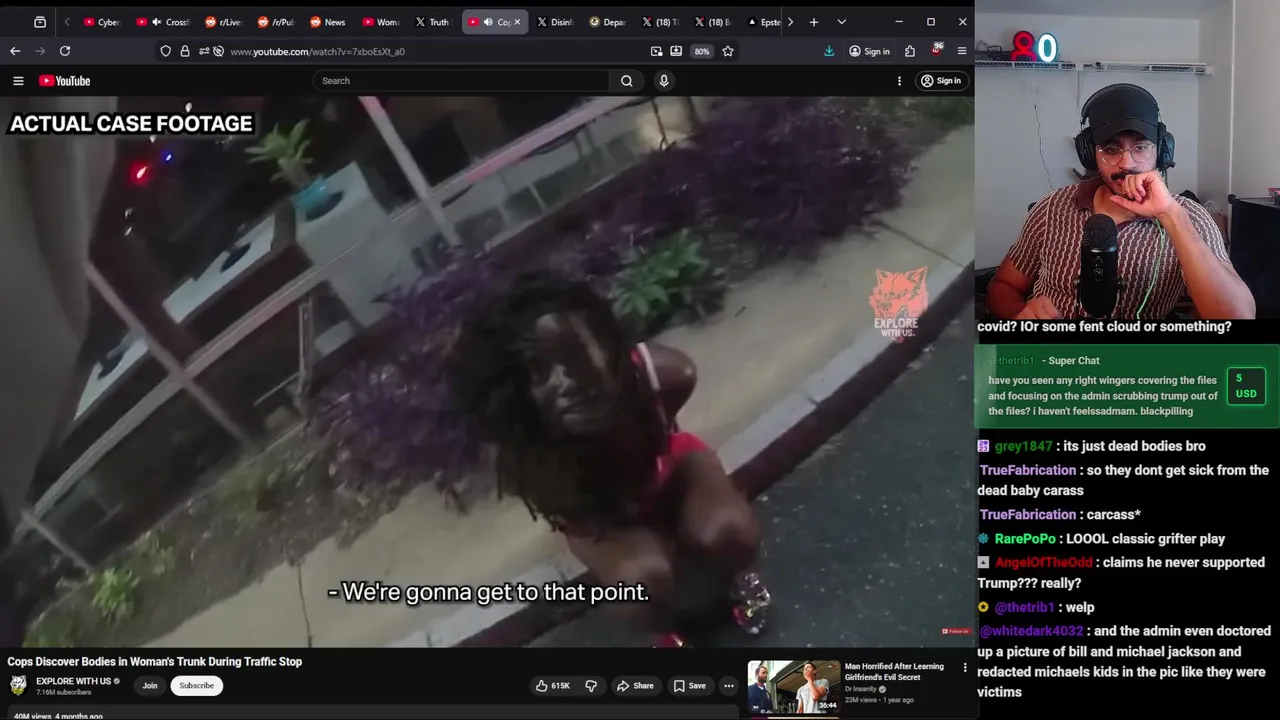Open more actions ellipsis under video
This screenshot has height=720, width=1280.
pos(728,686)
